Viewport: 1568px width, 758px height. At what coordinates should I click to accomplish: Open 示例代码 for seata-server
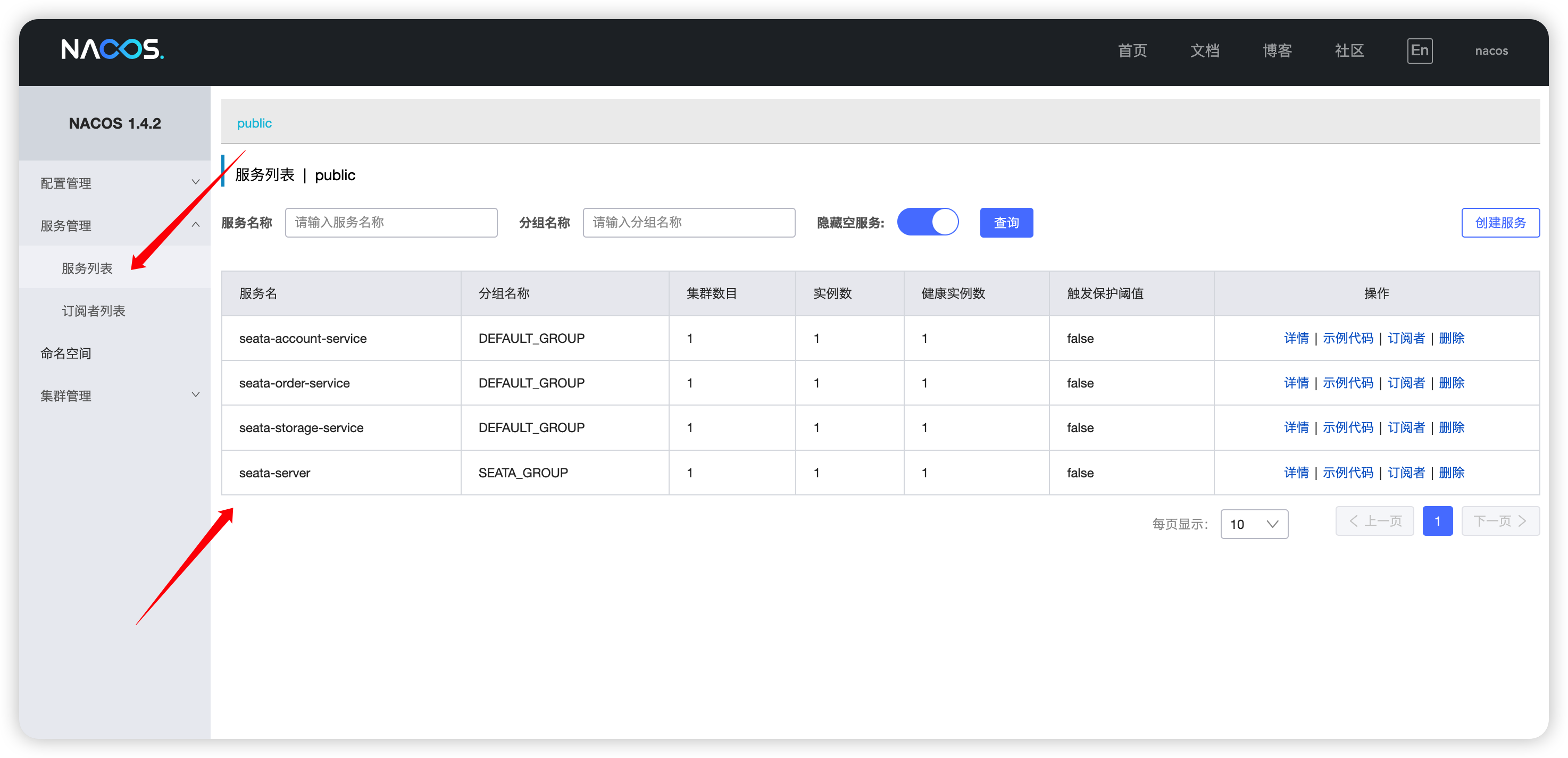pos(1348,473)
